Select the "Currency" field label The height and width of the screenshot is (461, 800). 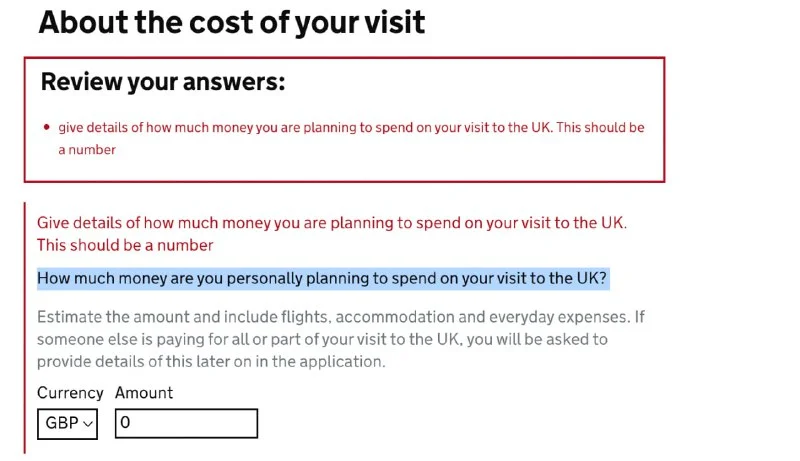coord(70,393)
